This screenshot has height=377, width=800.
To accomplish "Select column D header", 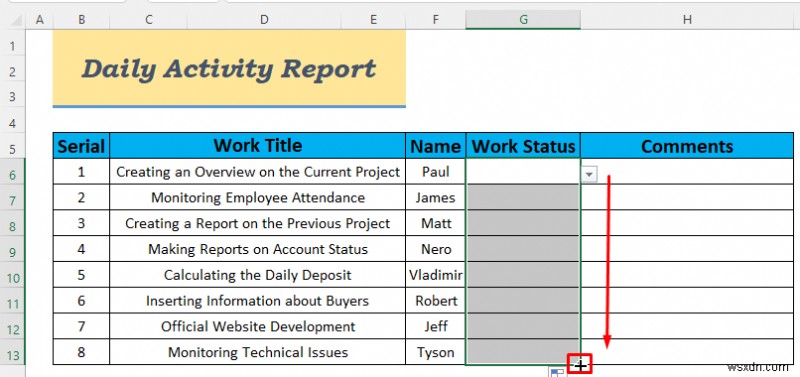I will point(264,19).
